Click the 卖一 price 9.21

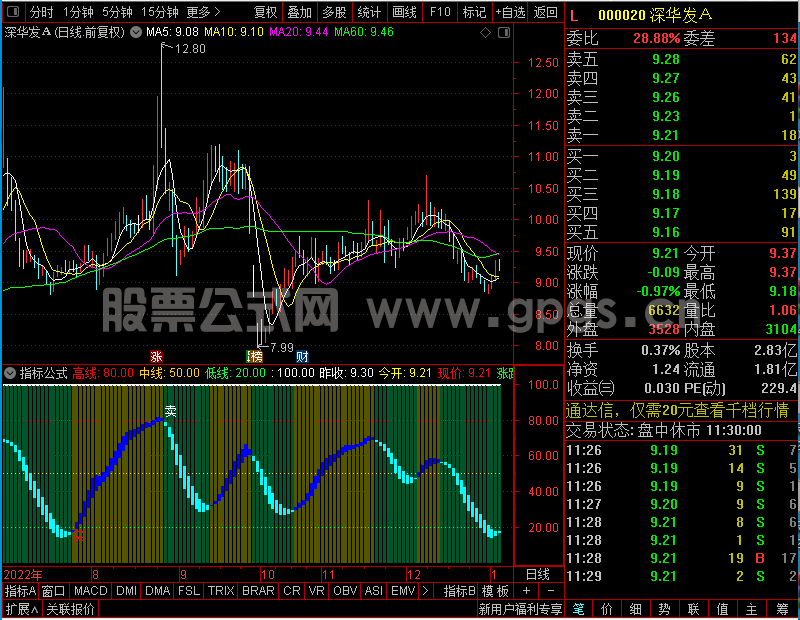tap(666, 135)
